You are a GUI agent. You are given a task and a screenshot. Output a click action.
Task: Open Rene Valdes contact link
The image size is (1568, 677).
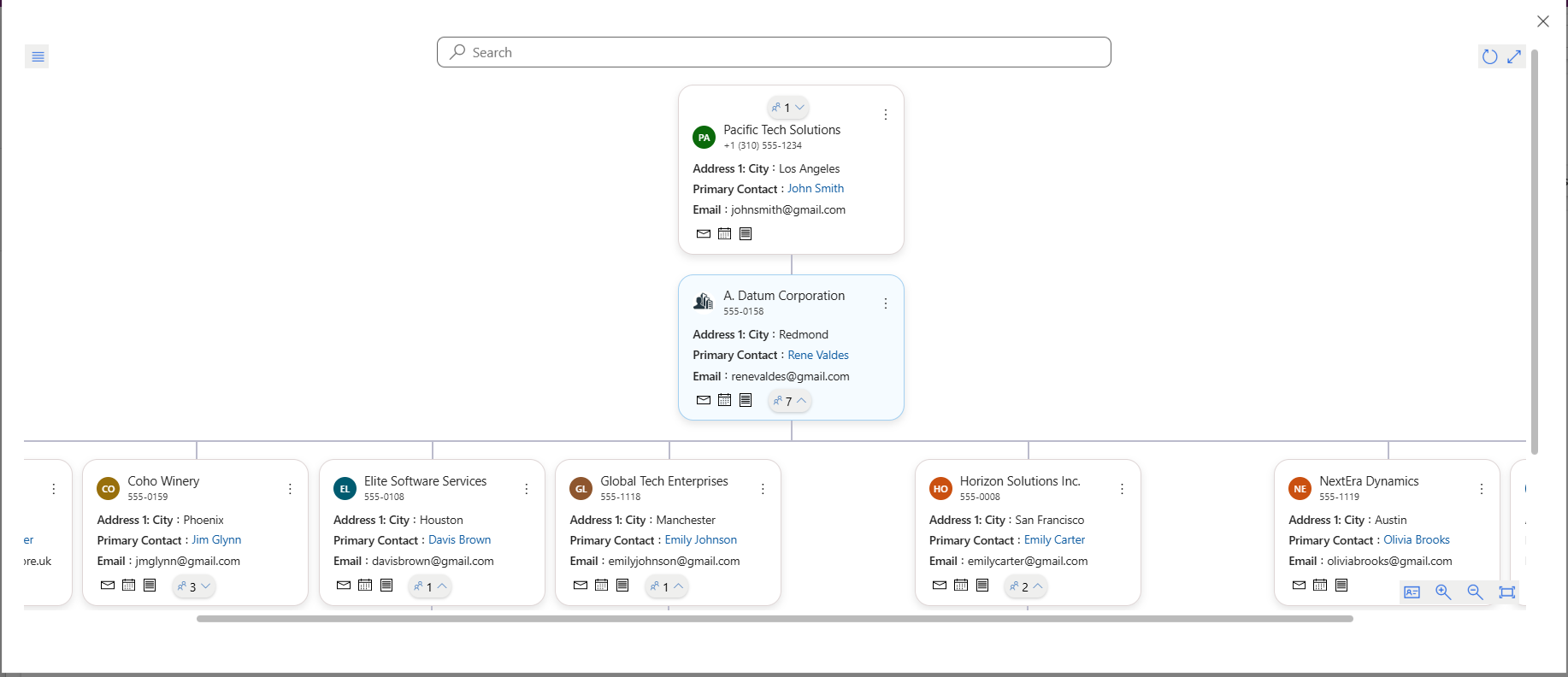coord(818,356)
